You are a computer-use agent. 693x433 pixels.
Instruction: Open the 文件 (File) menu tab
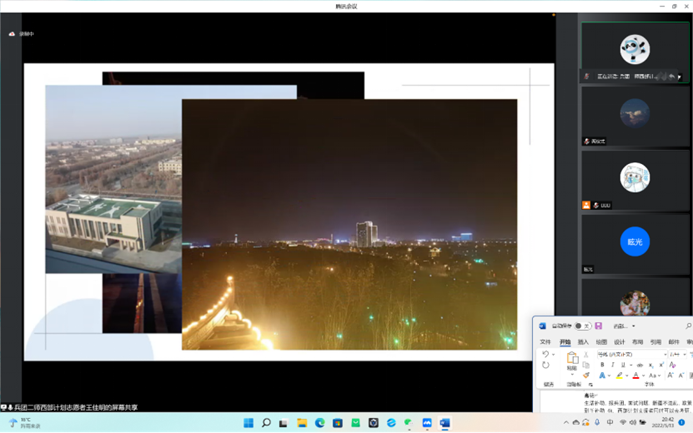pos(546,342)
